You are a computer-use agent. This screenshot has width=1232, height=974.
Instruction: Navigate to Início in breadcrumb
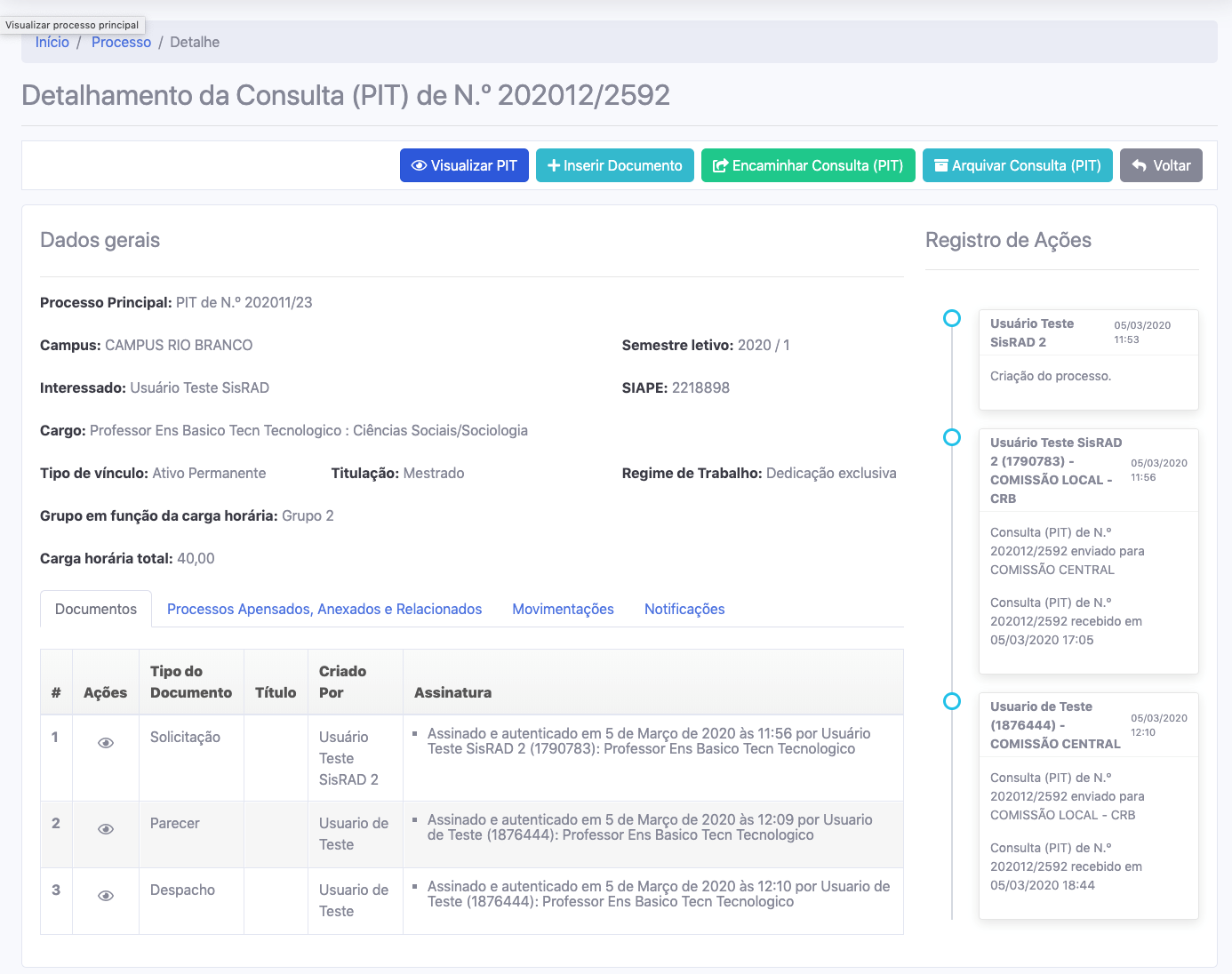tap(52, 43)
